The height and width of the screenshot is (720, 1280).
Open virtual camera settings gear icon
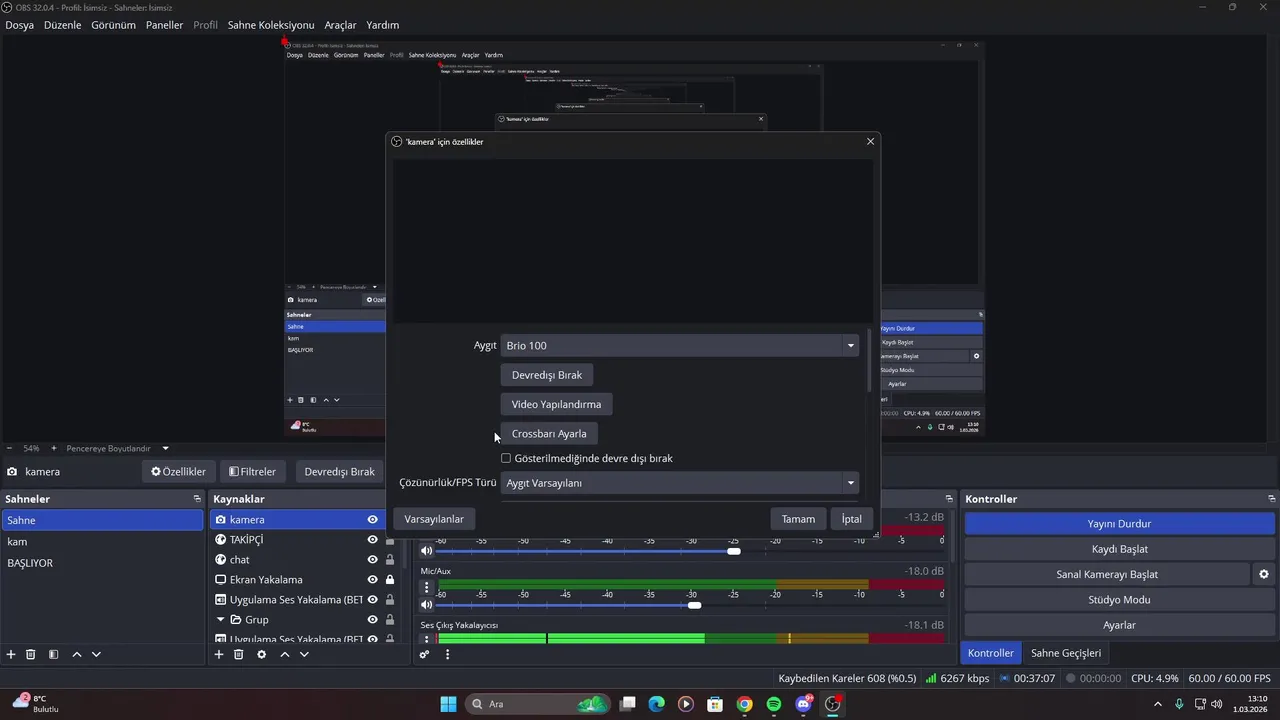(1264, 574)
